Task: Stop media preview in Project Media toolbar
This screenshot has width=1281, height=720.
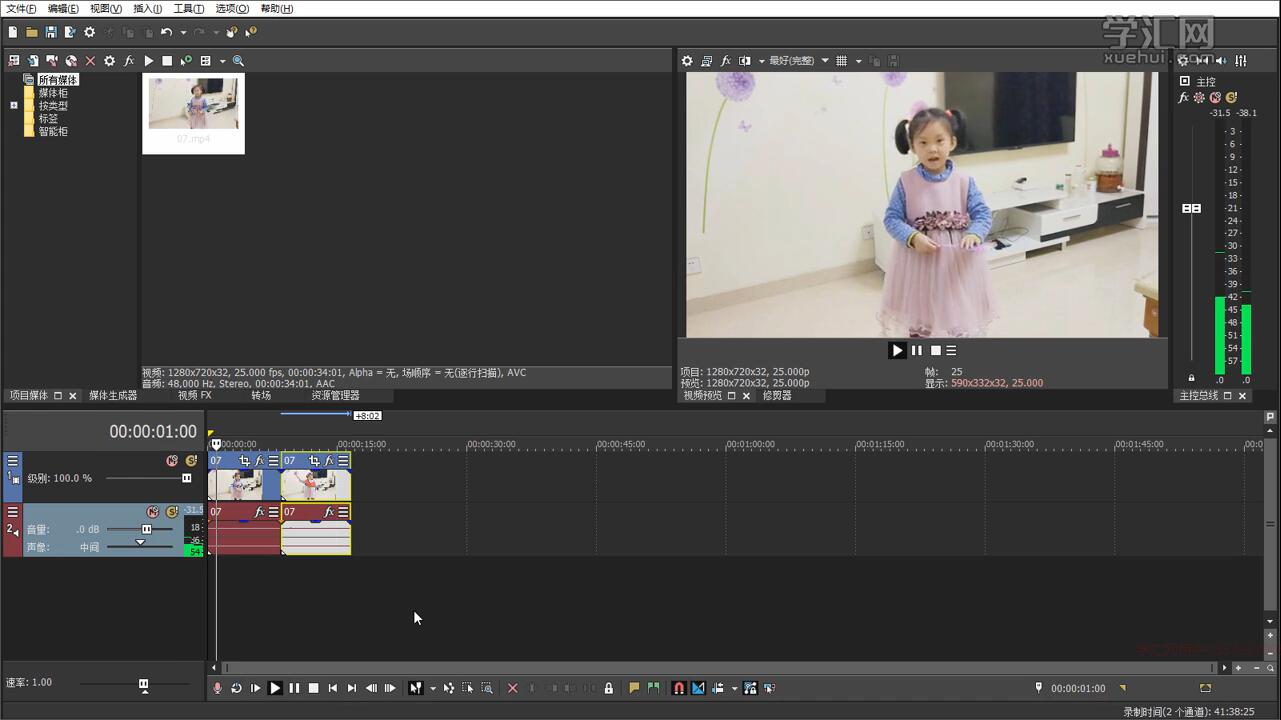Action: point(167,61)
